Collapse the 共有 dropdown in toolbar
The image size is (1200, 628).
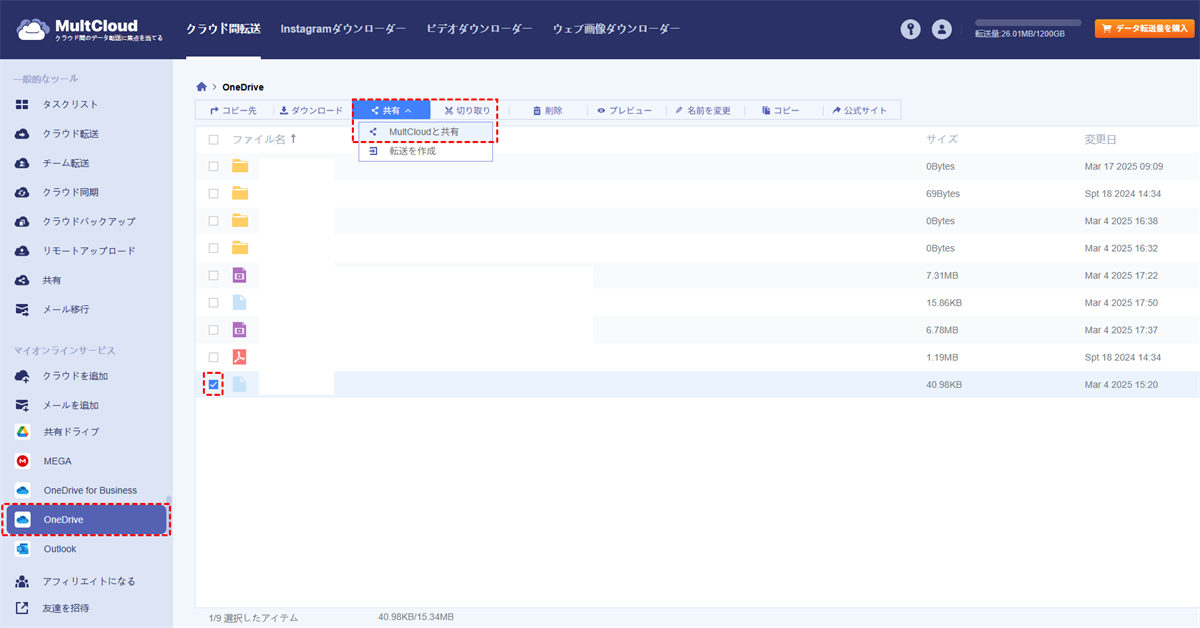tap(391, 110)
